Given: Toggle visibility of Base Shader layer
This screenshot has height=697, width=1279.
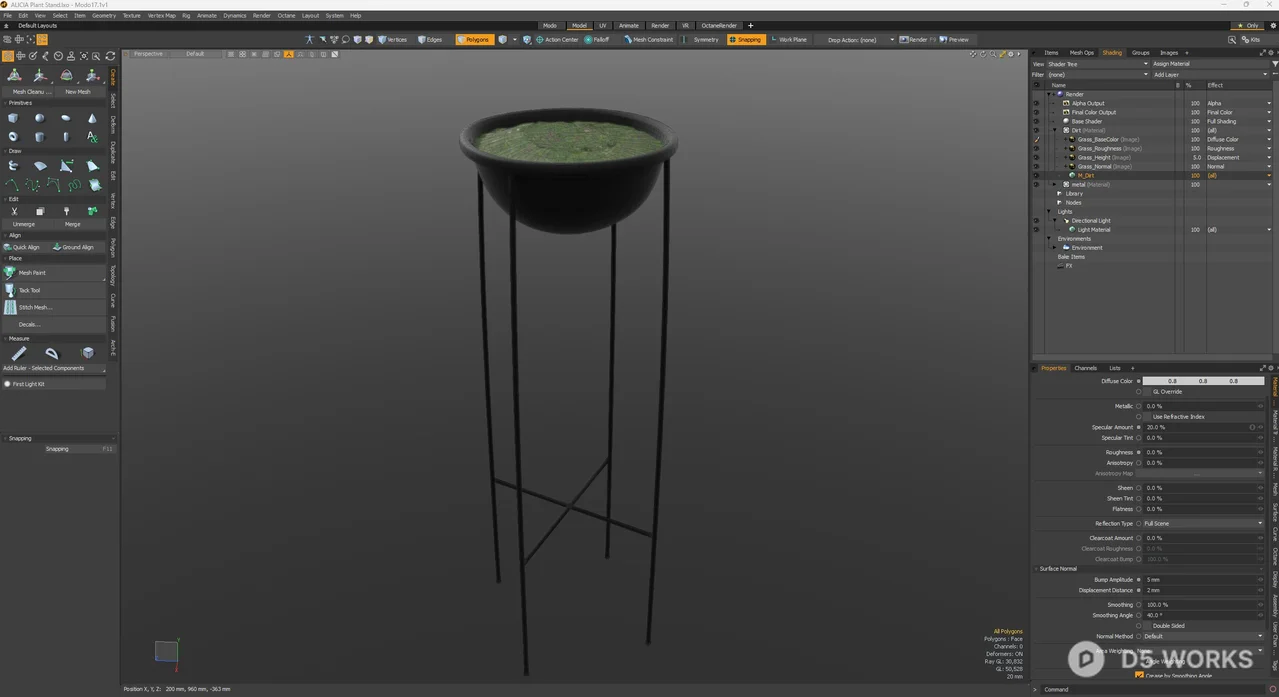Looking at the screenshot, I should tap(1036, 121).
